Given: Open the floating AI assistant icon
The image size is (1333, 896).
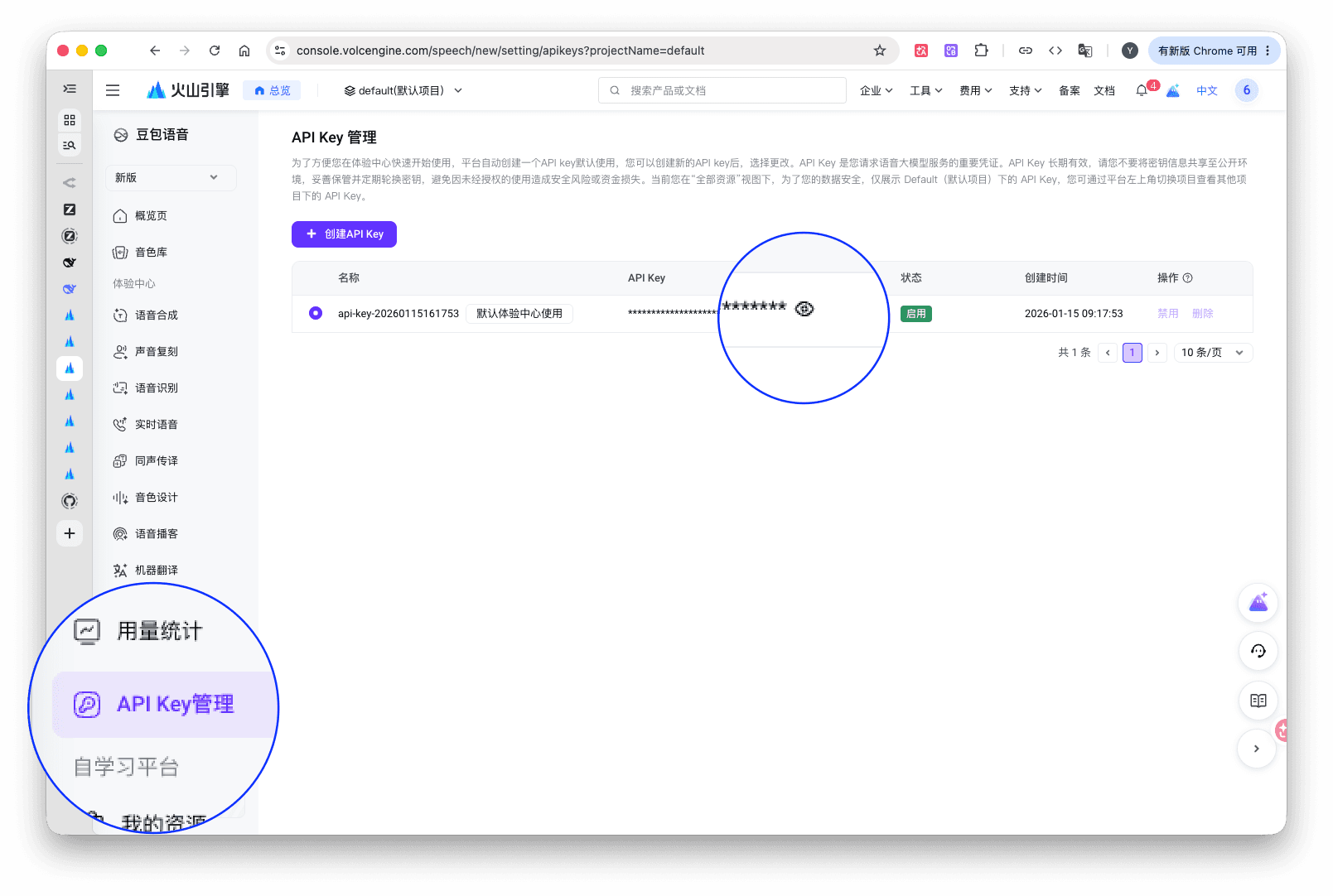Looking at the screenshot, I should [x=1258, y=603].
